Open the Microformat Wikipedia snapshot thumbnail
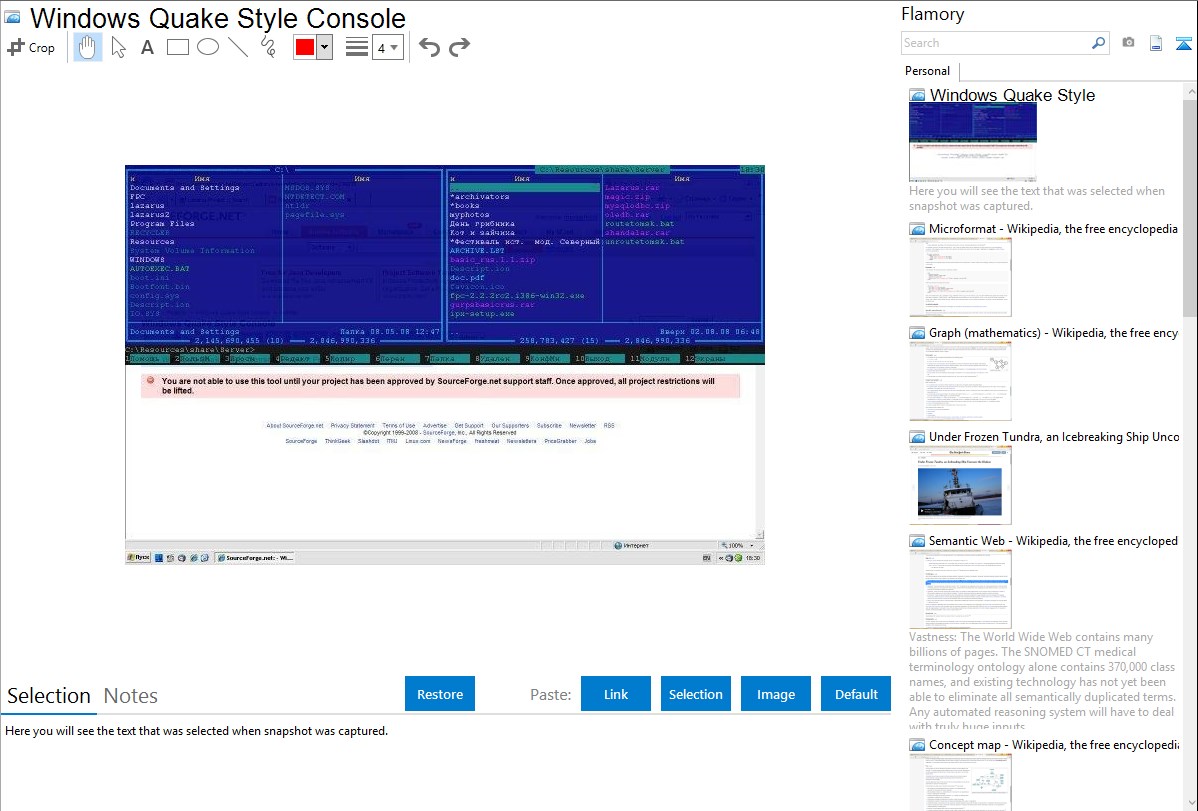The width and height of the screenshot is (1198, 811). (960, 277)
